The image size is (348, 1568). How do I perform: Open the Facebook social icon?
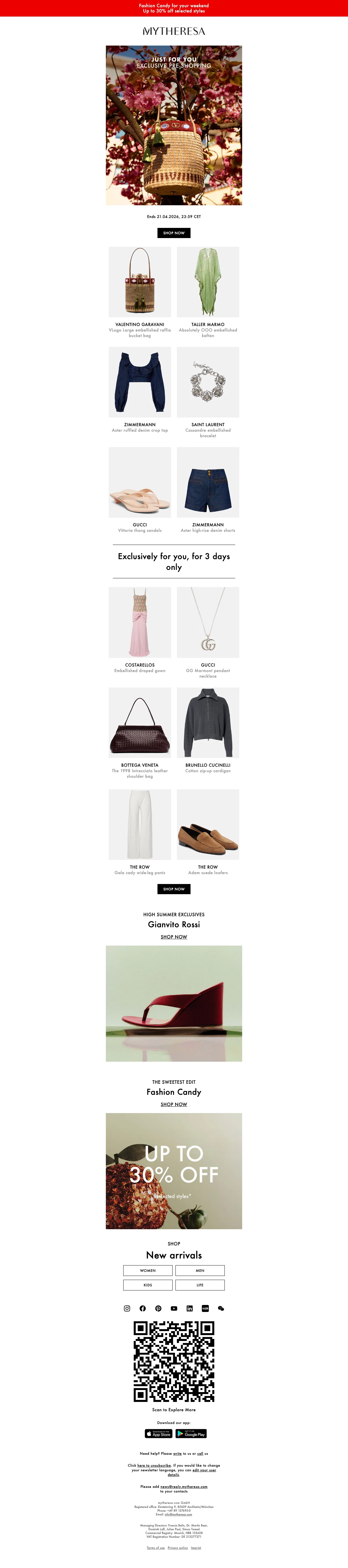click(142, 1308)
